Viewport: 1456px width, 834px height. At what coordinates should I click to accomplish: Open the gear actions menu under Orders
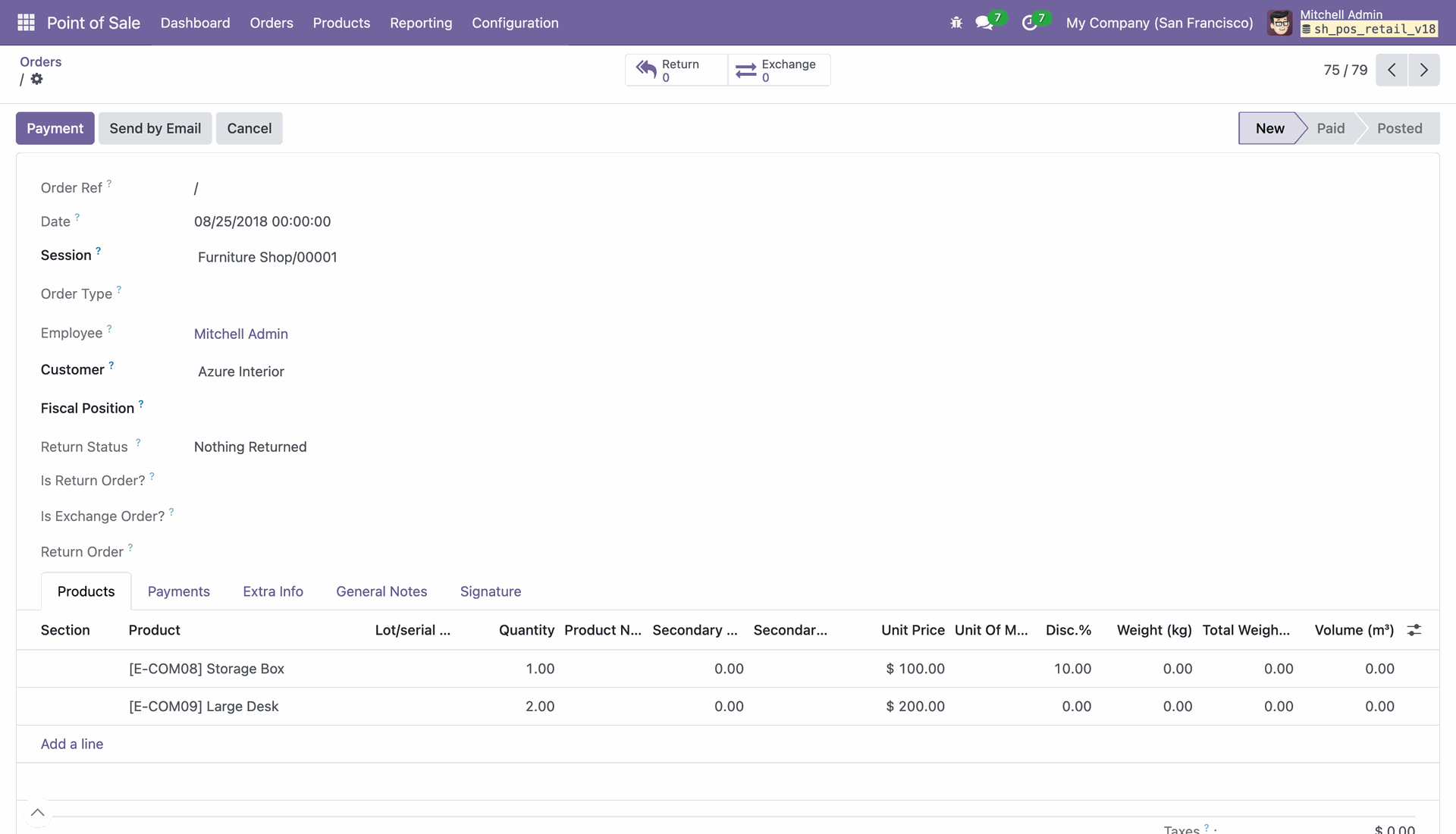click(36, 79)
